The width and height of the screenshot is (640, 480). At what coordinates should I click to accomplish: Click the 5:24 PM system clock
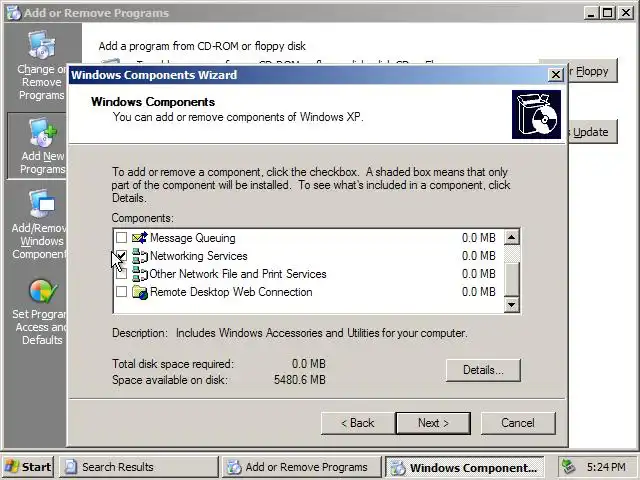tap(606, 467)
